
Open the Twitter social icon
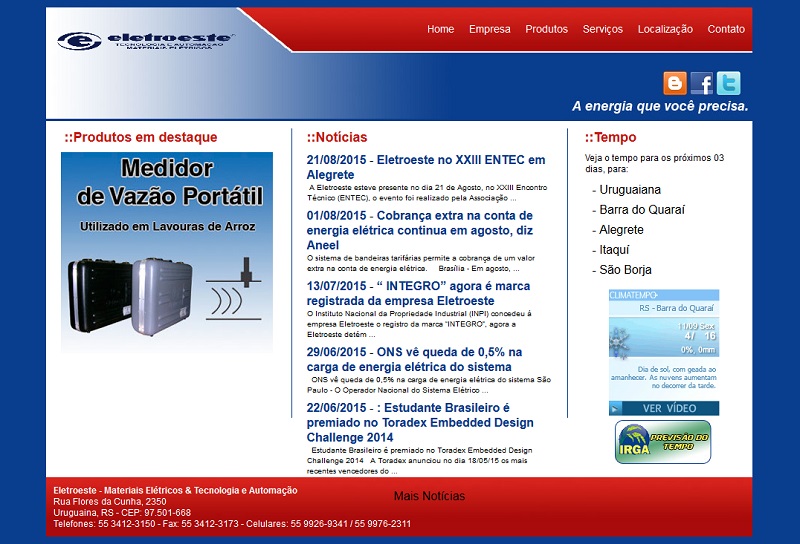click(729, 83)
